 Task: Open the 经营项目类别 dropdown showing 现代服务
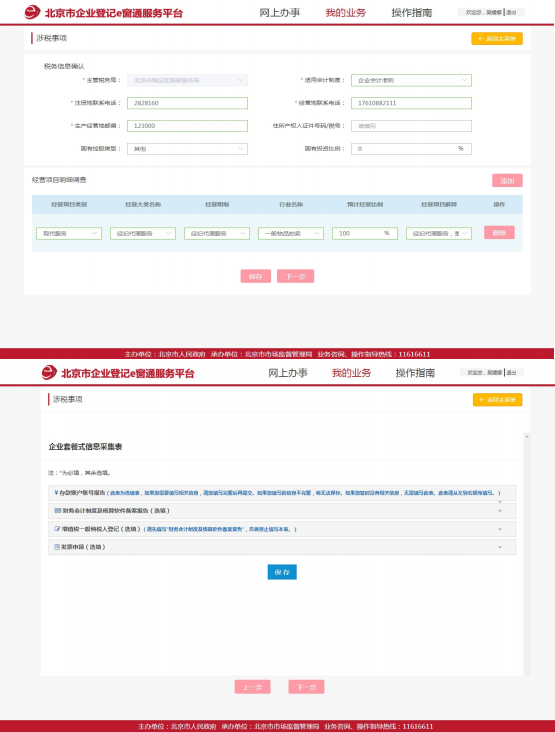[x=69, y=233]
